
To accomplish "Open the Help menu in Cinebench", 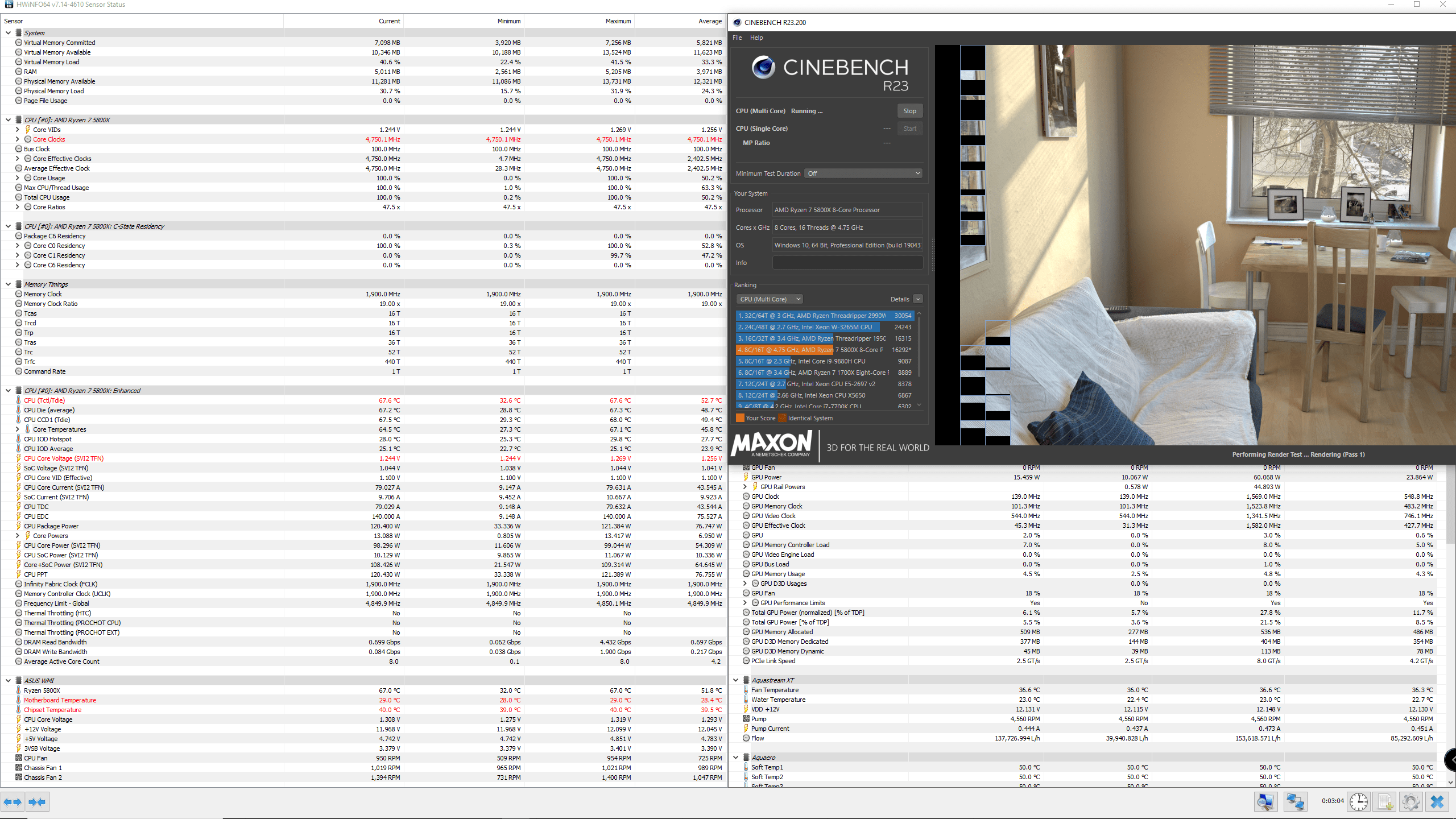I will (756, 38).
